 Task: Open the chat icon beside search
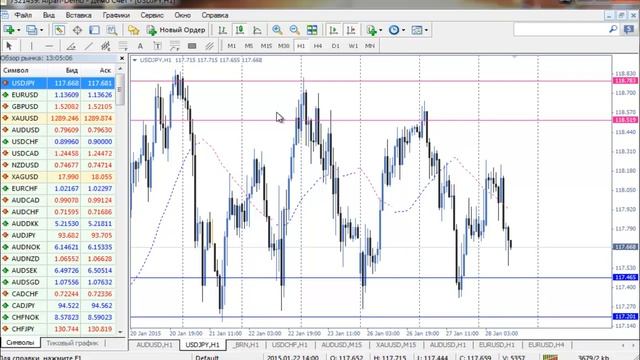[629, 29]
